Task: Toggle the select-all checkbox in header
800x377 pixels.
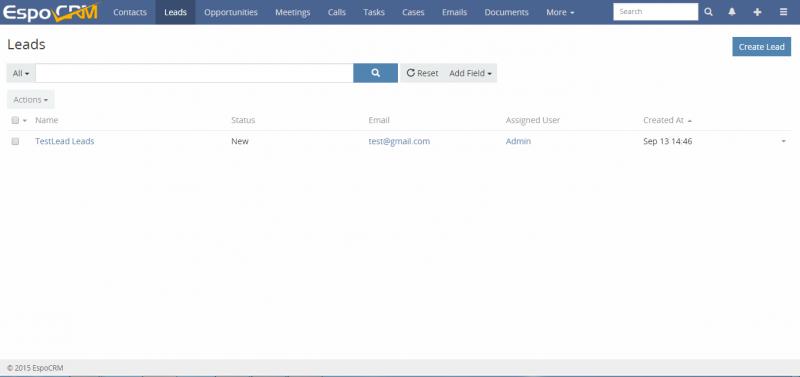Action: [x=15, y=120]
